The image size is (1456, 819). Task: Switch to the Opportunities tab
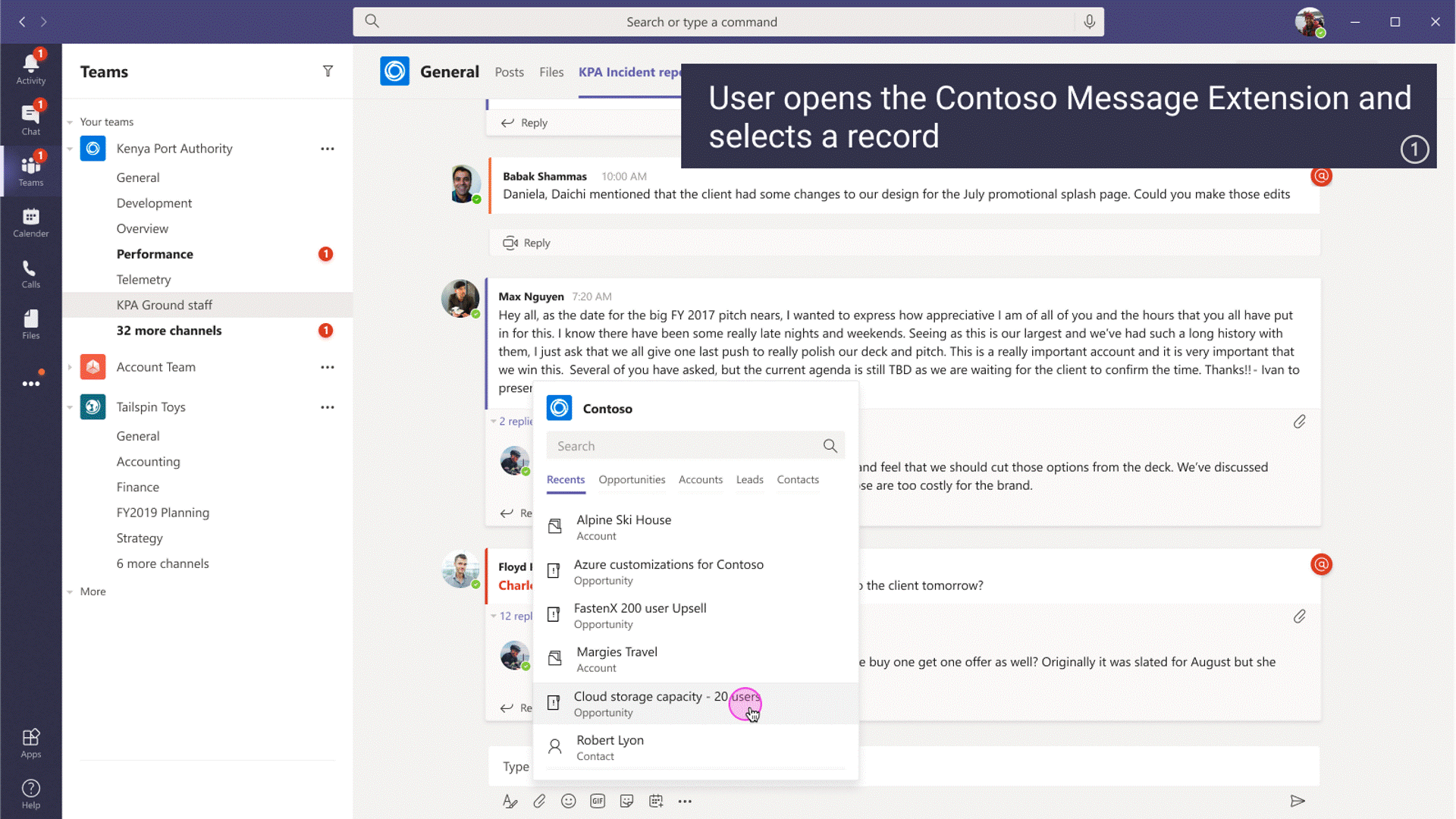(x=631, y=479)
